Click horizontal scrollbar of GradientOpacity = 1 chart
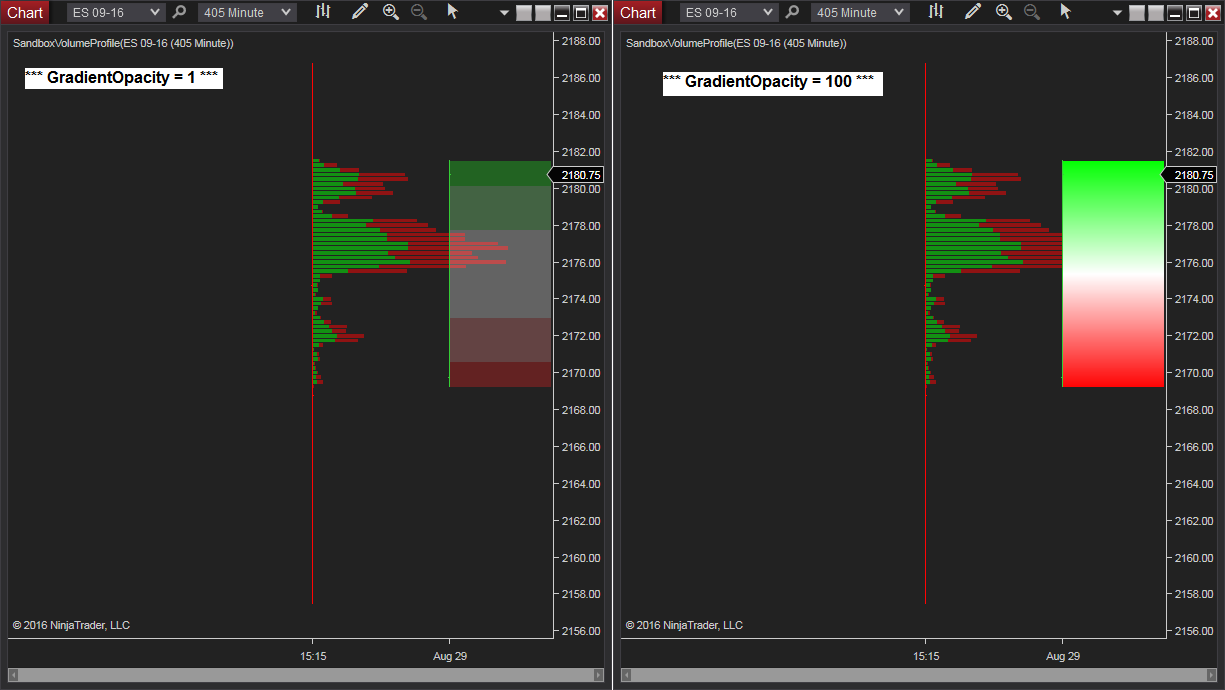This screenshot has height=690, width=1225. [305, 675]
